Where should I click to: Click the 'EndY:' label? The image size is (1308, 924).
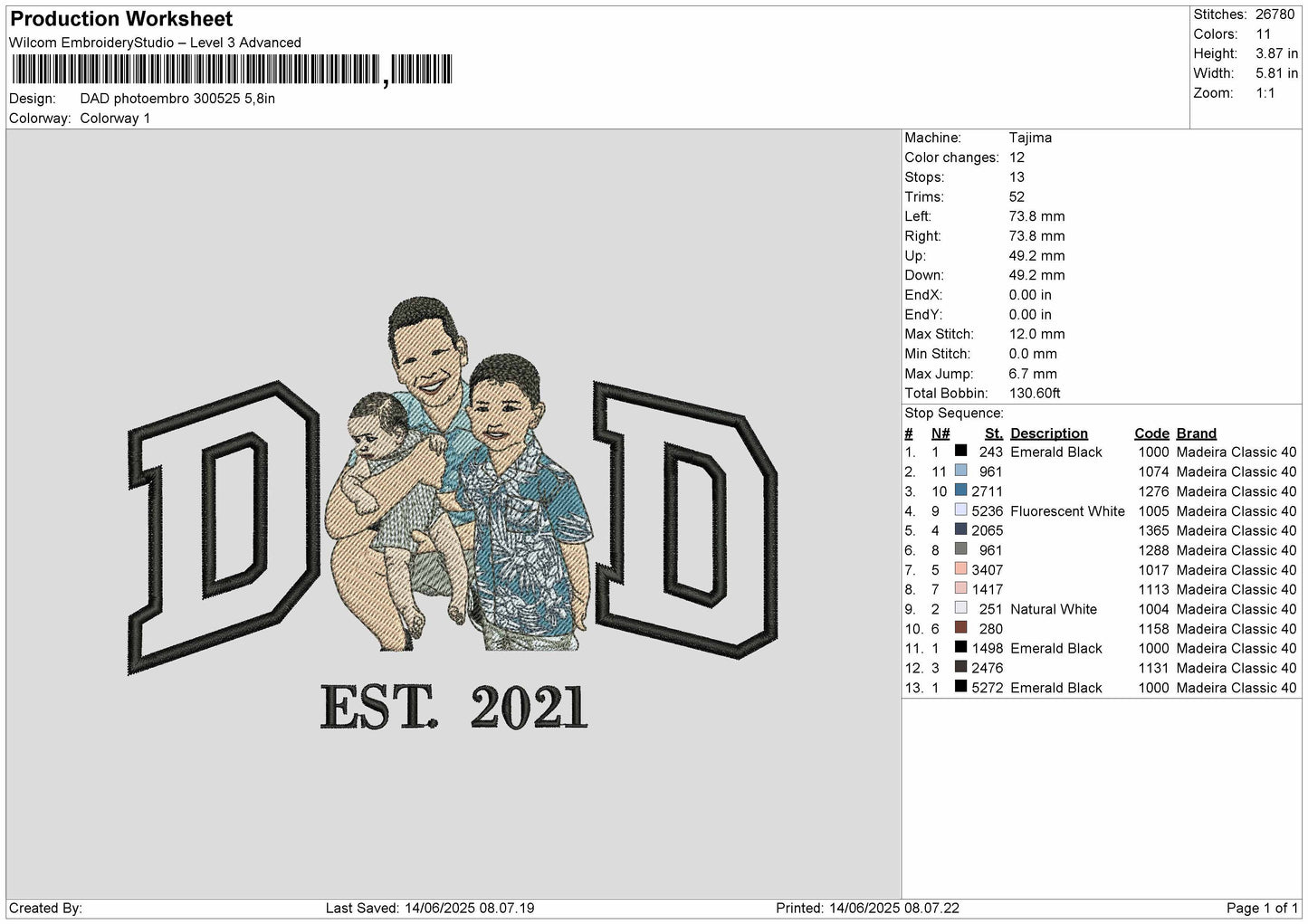(x=923, y=314)
